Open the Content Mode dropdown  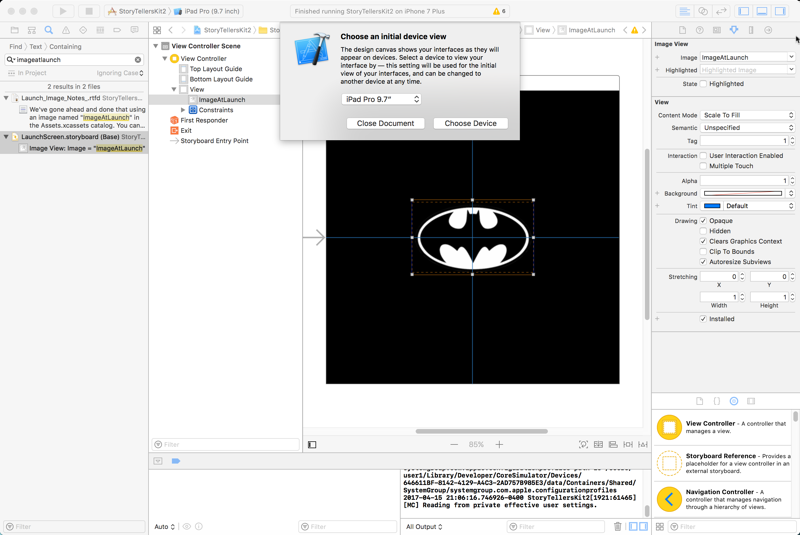[747, 115]
